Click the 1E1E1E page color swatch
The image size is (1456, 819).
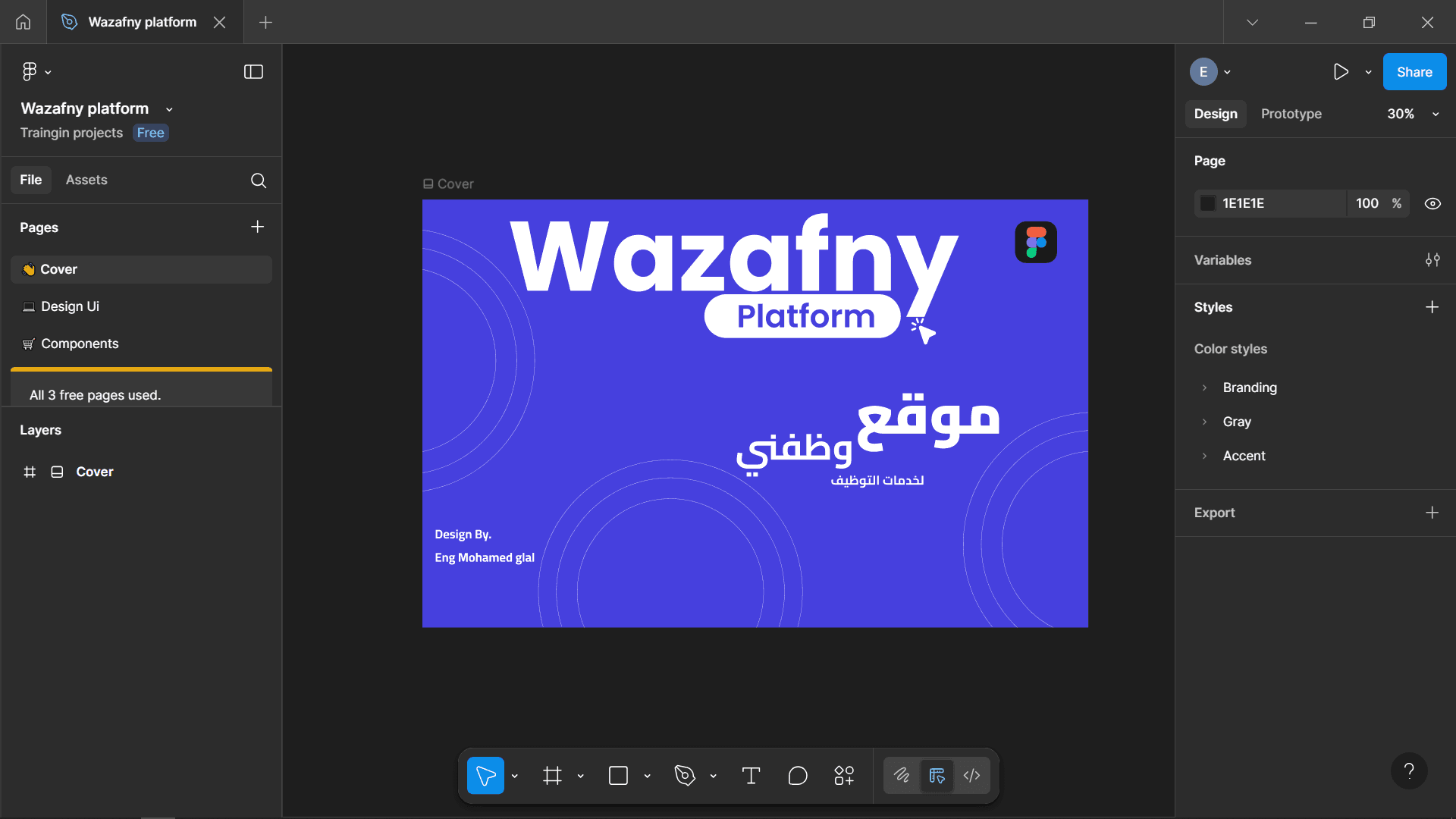[1209, 203]
